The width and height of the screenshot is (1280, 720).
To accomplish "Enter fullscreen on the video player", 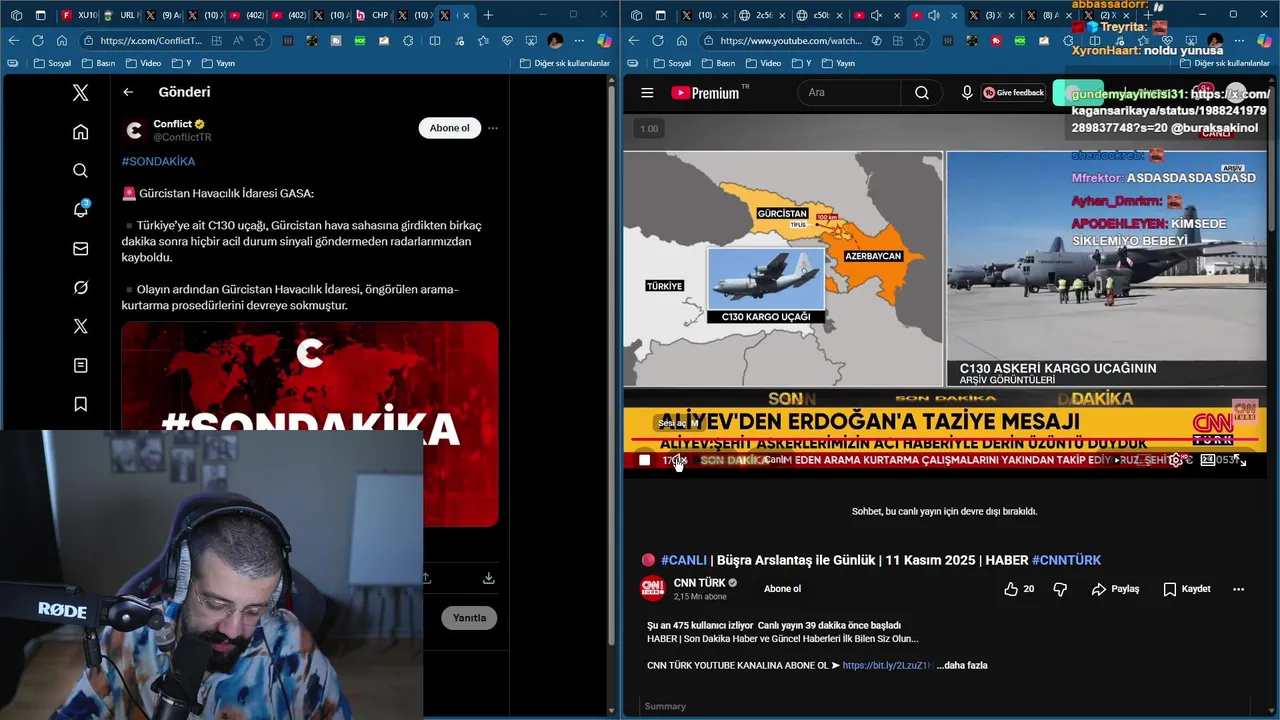I will point(1240,460).
